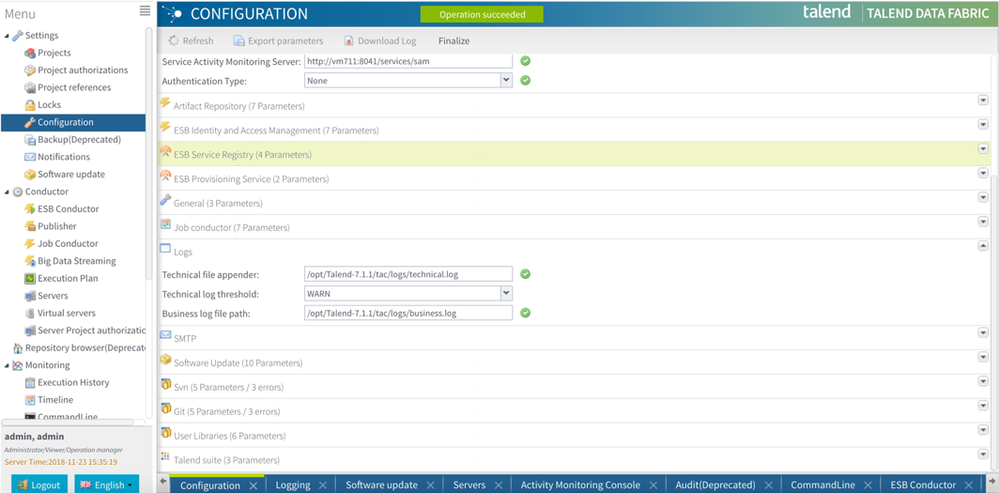This screenshot has width=999, height=493.
Task: Click the Export parameters toolbar icon
Action: (239, 41)
